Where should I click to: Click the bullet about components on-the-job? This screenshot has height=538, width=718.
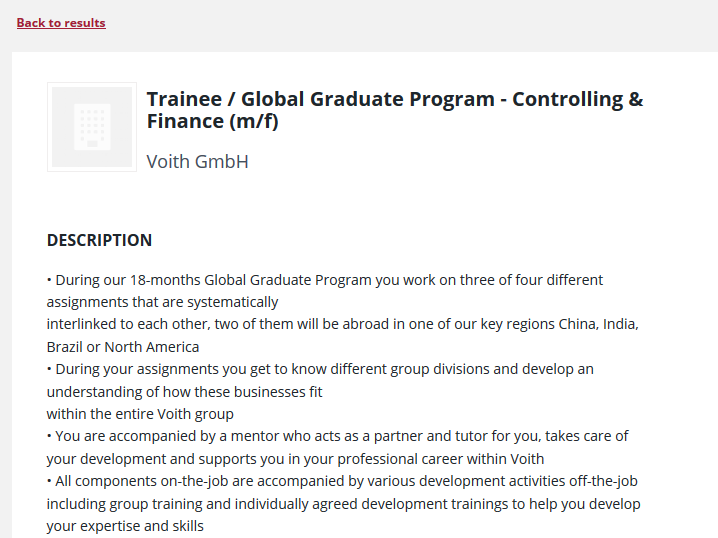tap(342, 481)
